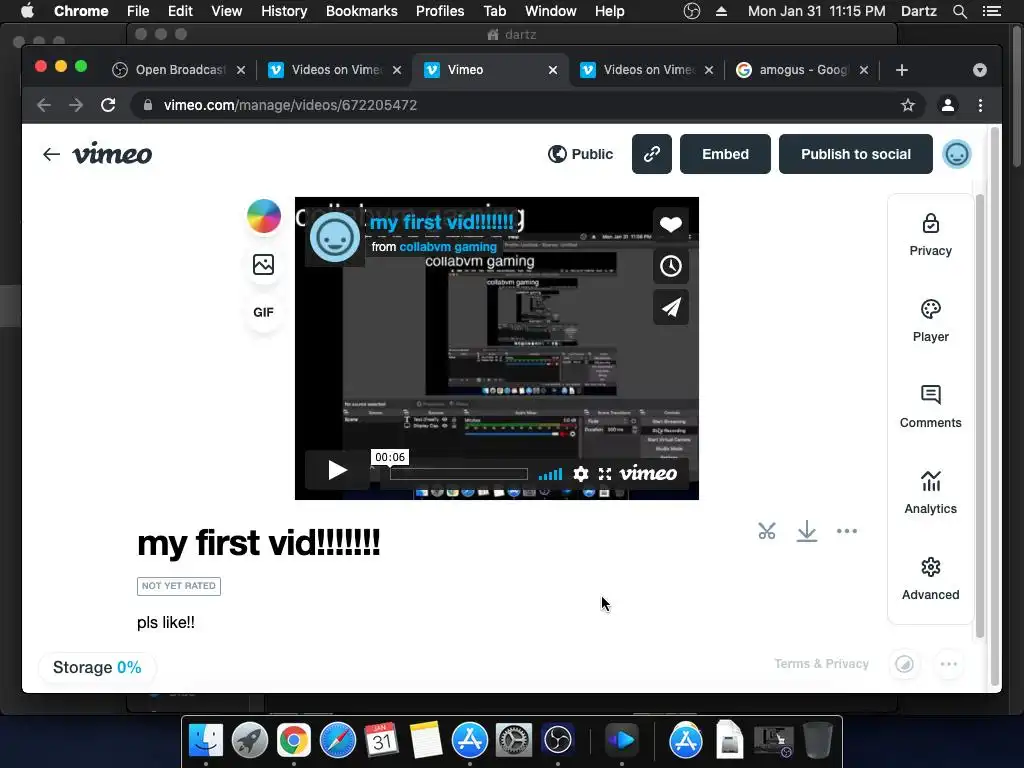Switch to the amogus Google tab
This screenshot has height=768, width=1024.
pos(802,70)
